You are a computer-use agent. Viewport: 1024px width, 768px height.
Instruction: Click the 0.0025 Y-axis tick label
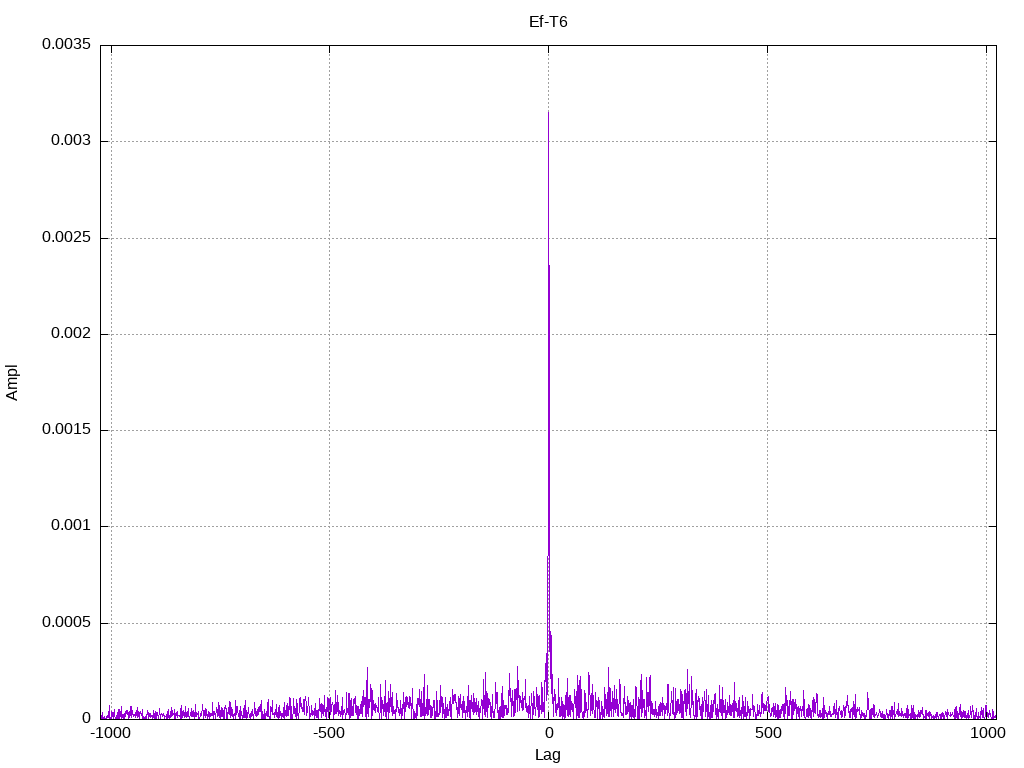pyautogui.click(x=67, y=237)
